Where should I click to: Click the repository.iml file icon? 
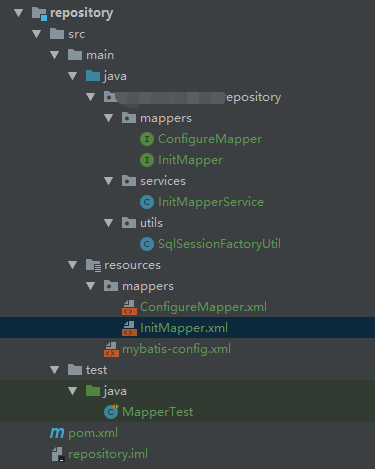click(58, 454)
